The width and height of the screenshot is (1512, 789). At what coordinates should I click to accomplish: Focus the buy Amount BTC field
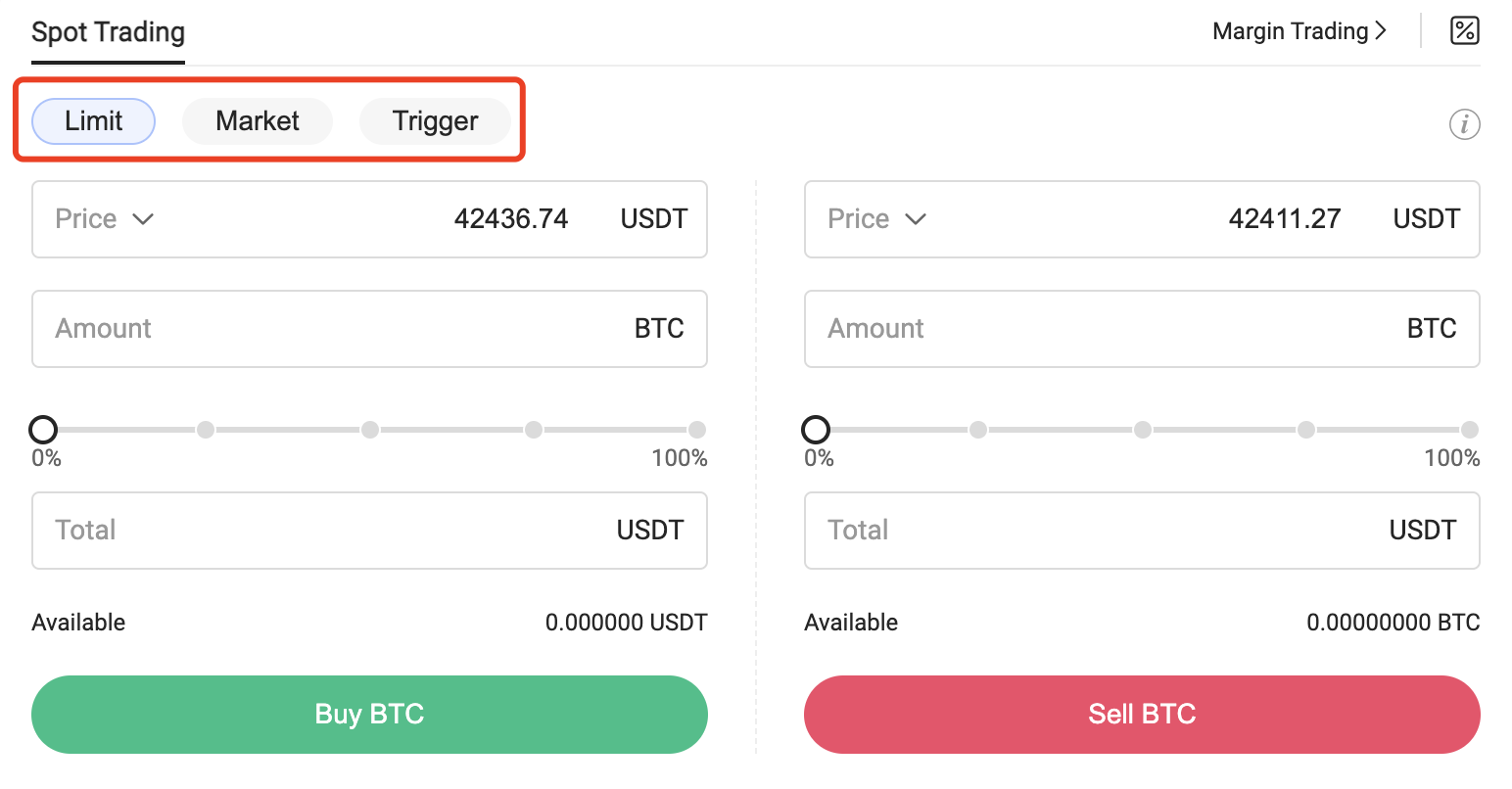click(x=369, y=329)
